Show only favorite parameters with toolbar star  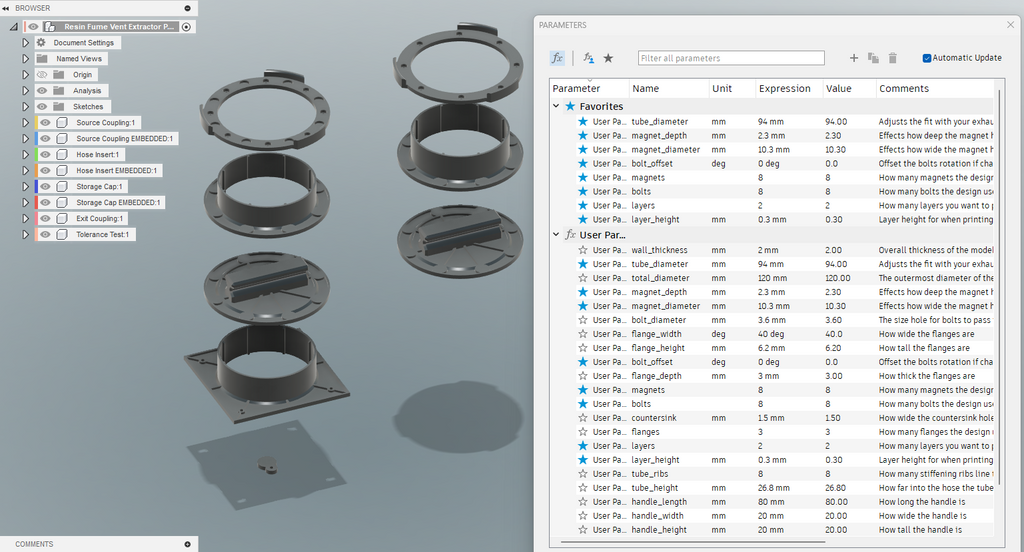tap(608, 58)
